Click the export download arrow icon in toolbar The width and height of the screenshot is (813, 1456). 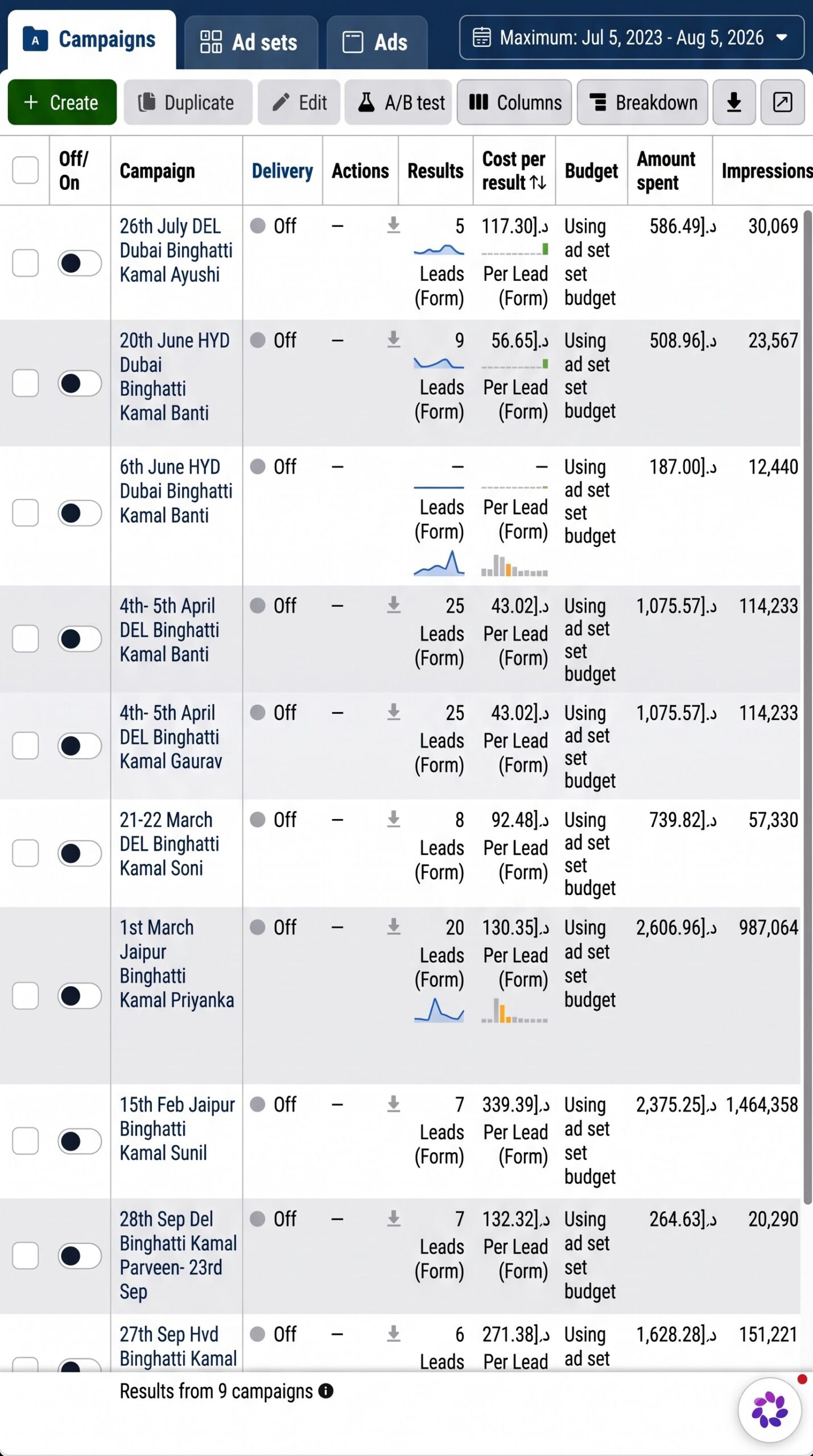[734, 102]
